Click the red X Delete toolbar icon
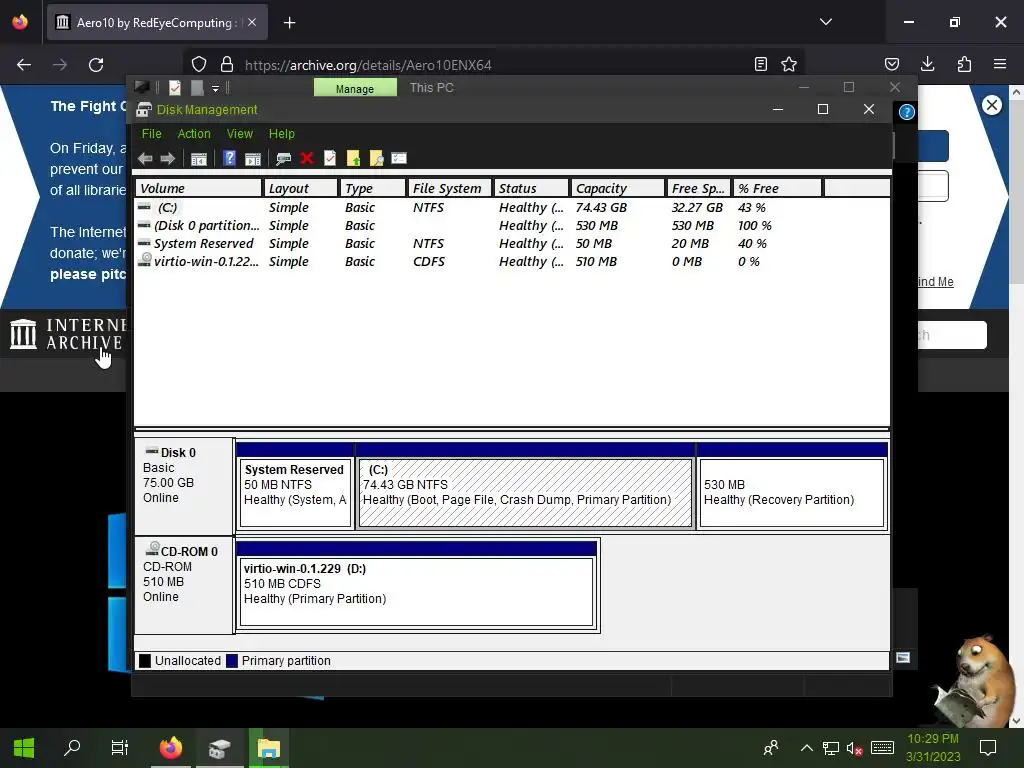The width and height of the screenshot is (1024, 768). (306, 158)
